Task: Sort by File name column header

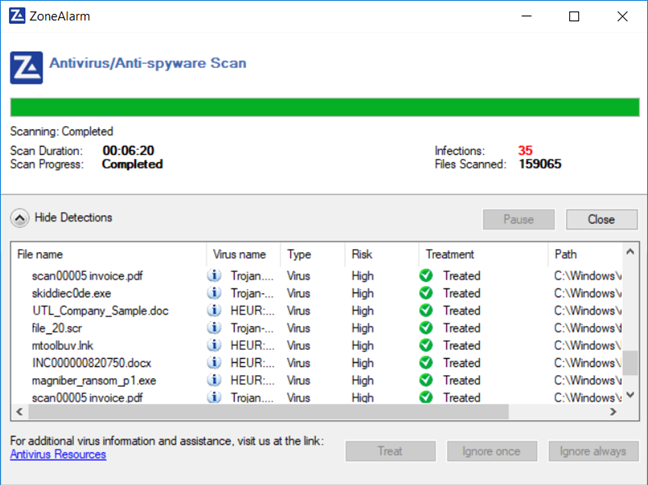Action: click(108, 254)
